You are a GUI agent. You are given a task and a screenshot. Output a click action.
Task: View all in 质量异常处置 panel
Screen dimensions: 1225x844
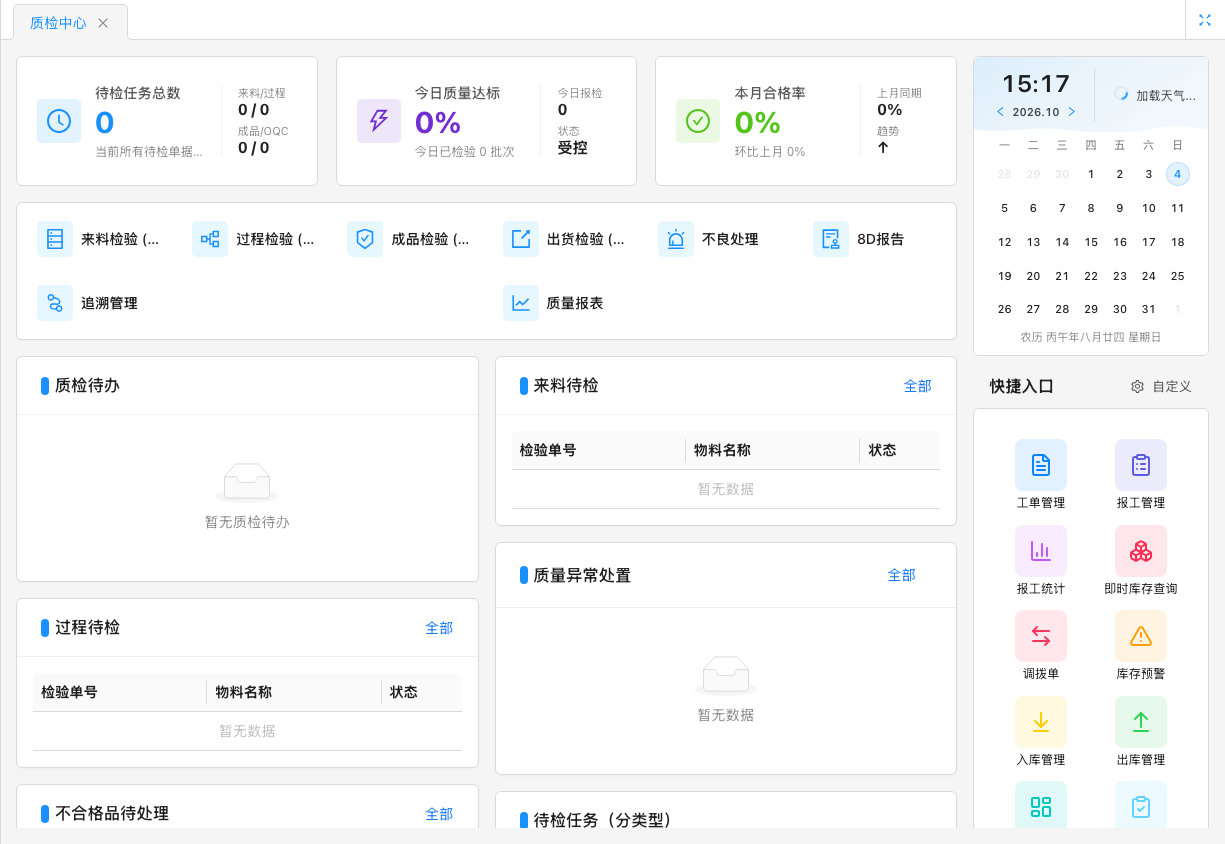click(901, 575)
